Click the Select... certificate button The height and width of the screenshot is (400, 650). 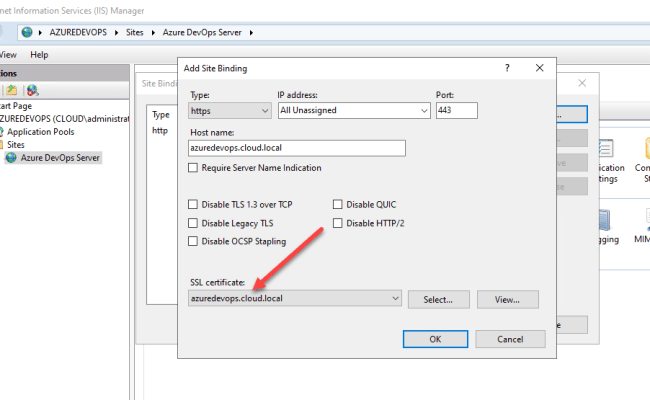click(439, 299)
